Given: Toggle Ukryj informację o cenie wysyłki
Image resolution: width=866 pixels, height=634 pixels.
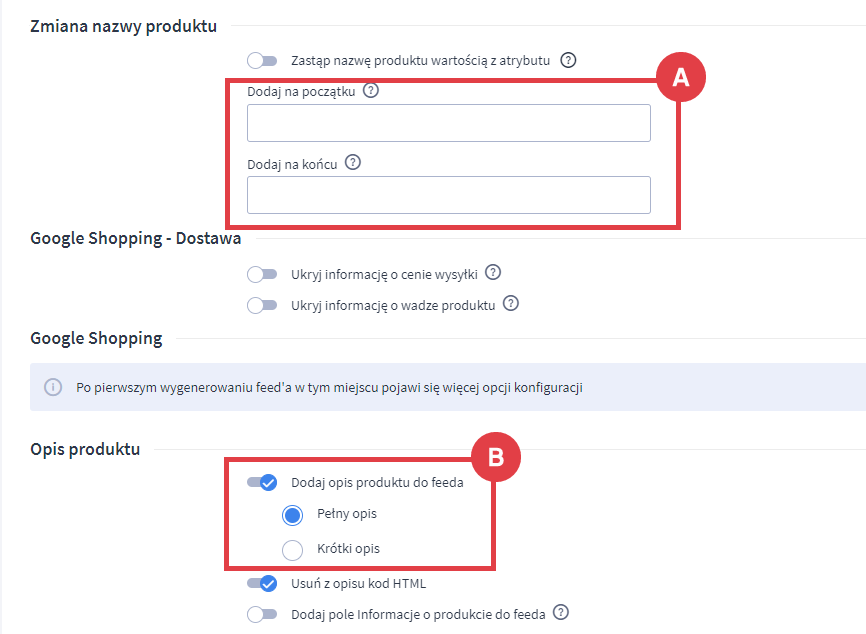Looking at the screenshot, I should [x=262, y=274].
